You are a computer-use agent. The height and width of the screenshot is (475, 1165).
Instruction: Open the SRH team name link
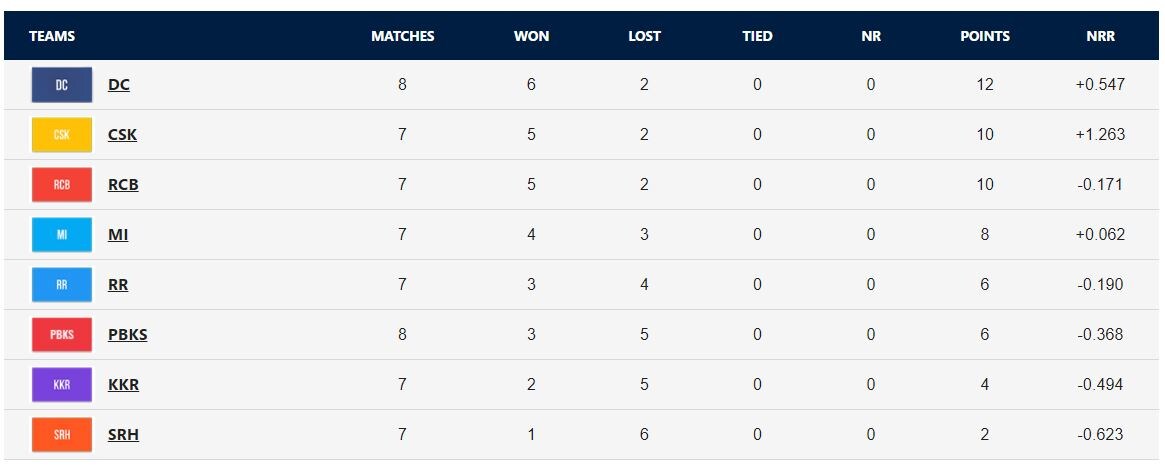(x=123, y=435)
